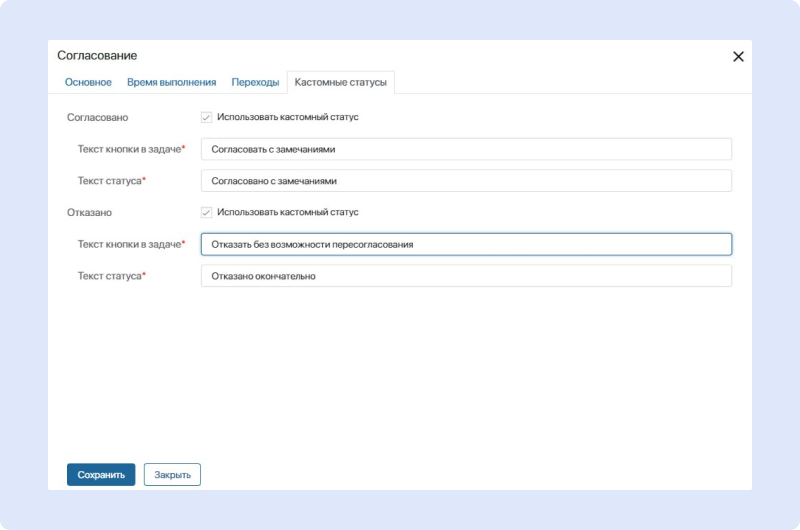
Task: Switch to the Основное tab
Action: pyautogui.click(x=88, y=82)
